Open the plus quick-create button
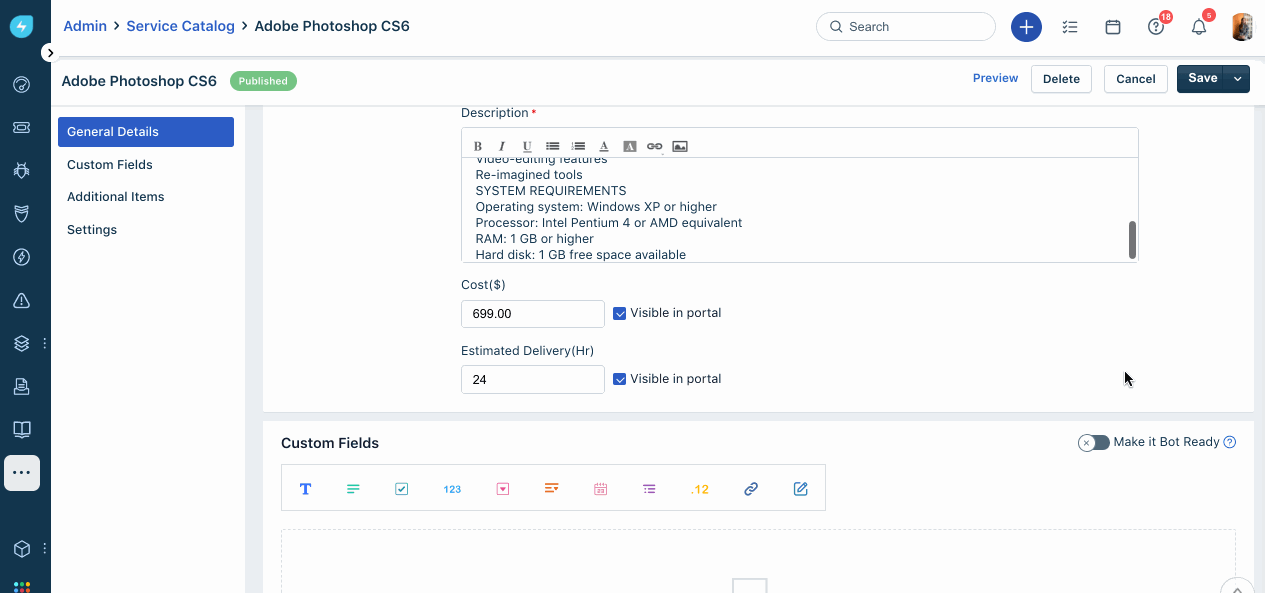 tap(1026, 27)
